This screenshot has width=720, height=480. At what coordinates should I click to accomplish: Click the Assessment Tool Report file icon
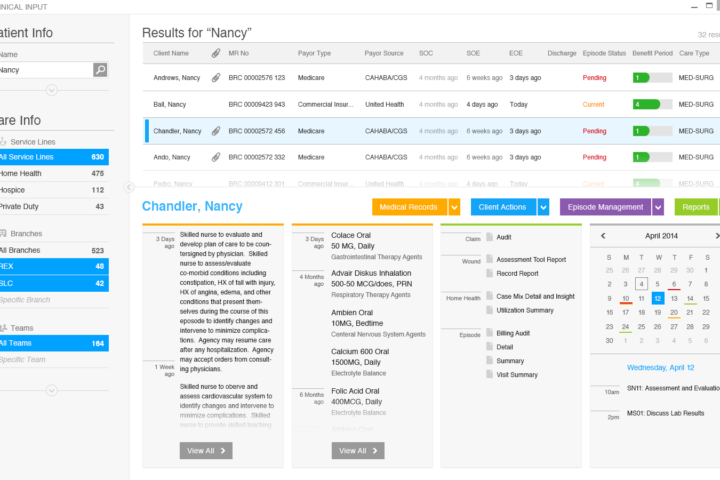tap(489, 260)
